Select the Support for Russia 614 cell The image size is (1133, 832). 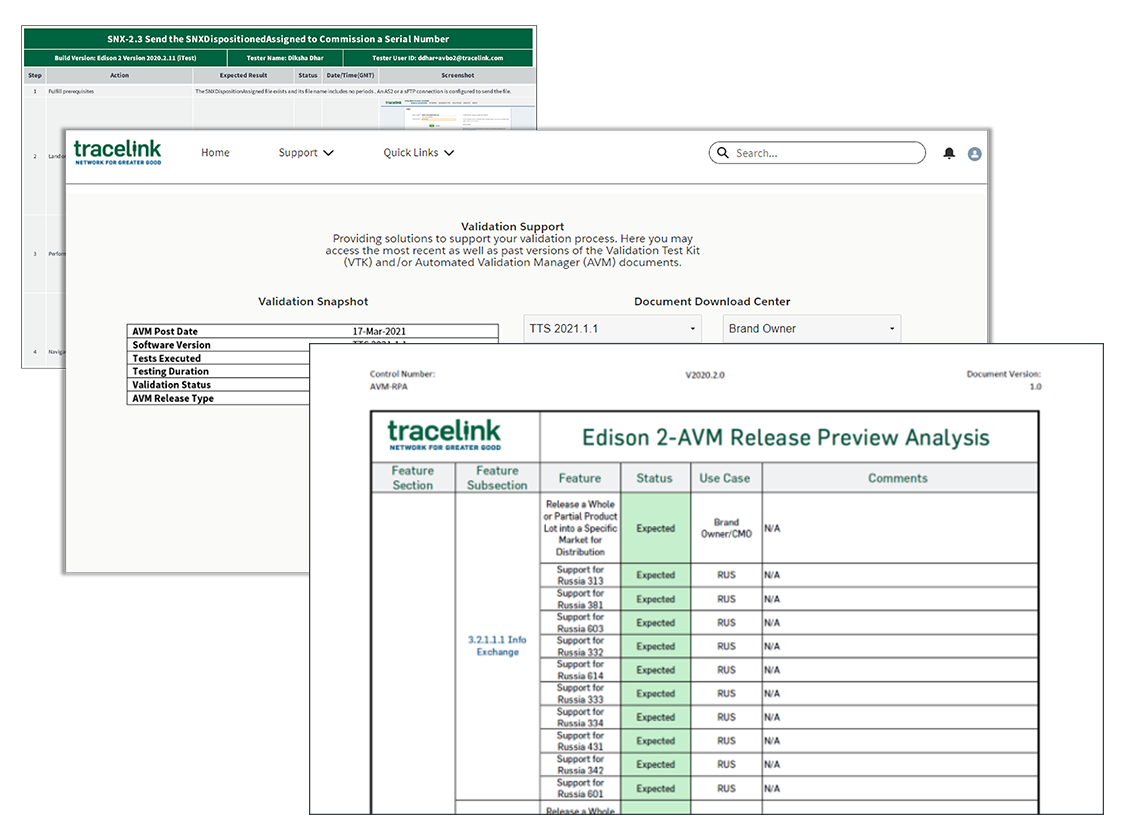[x=580, y=670]
